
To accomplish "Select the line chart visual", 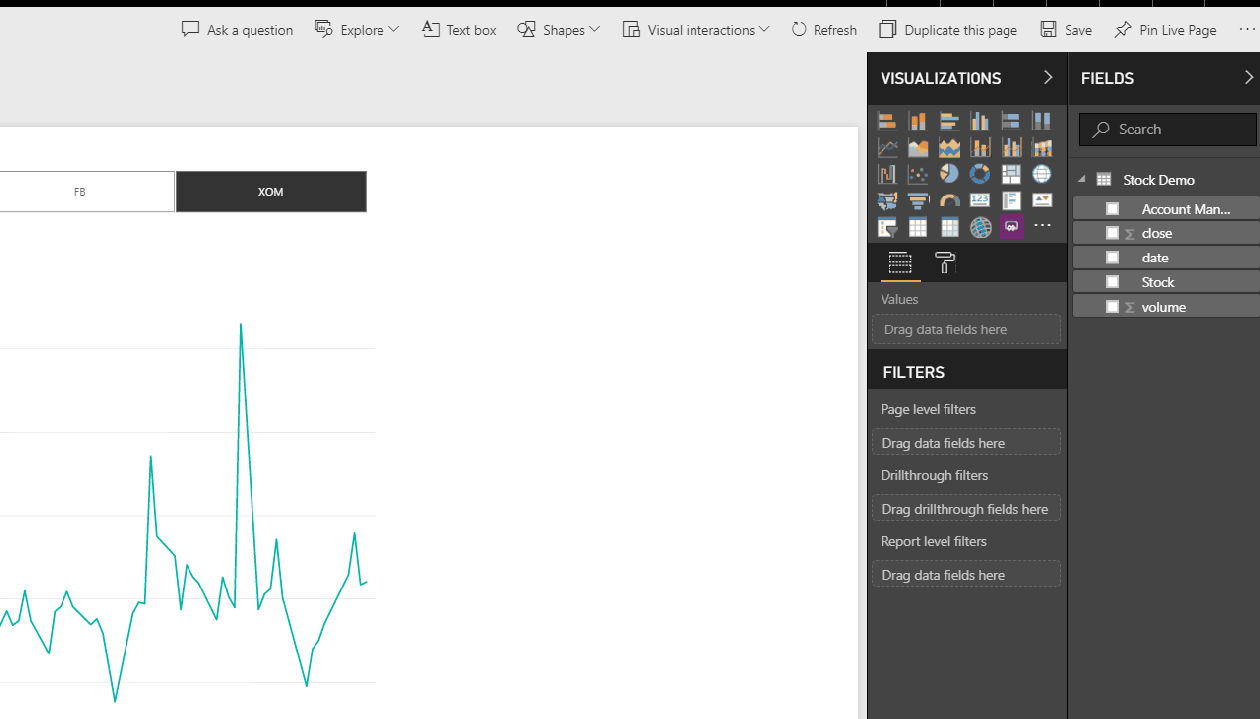I will coord(887,148).
